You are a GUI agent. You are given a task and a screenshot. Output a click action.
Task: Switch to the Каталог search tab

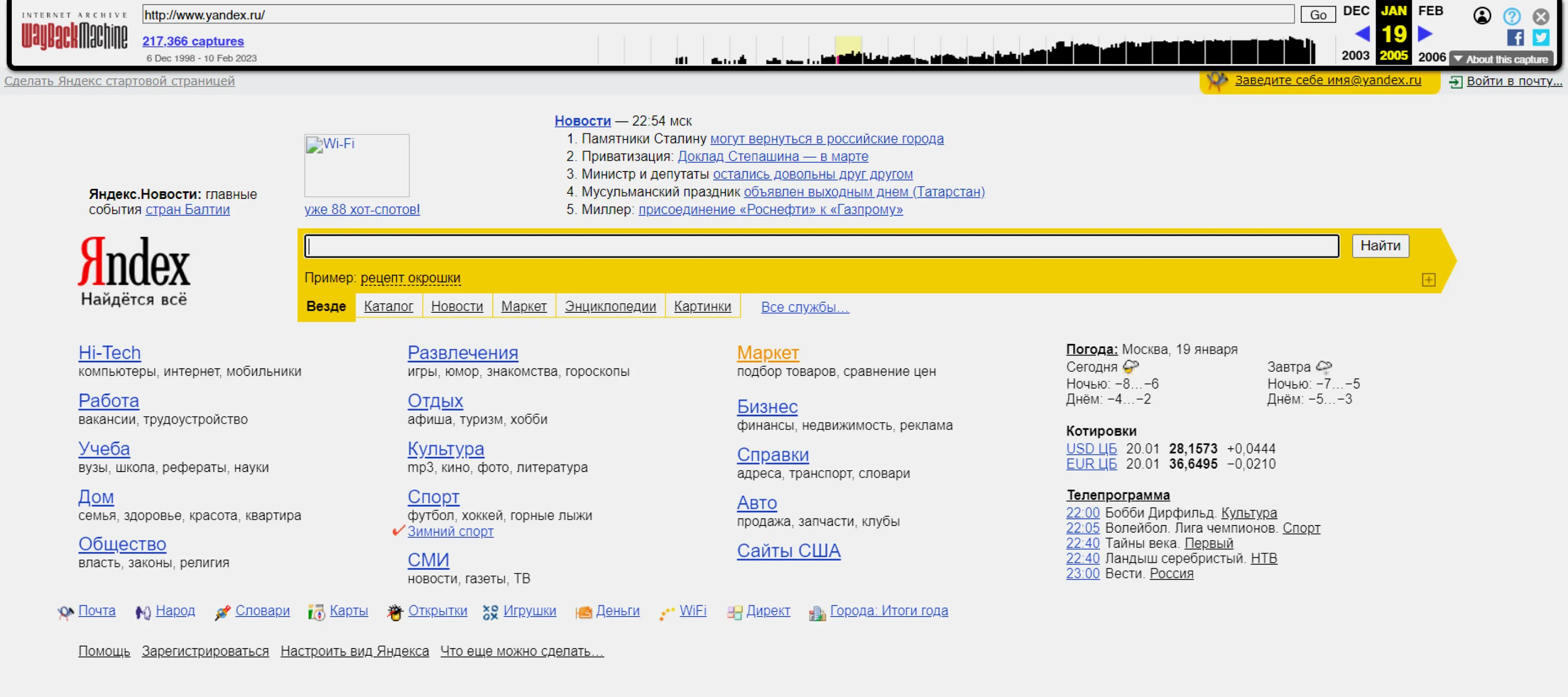click(388, 307)
